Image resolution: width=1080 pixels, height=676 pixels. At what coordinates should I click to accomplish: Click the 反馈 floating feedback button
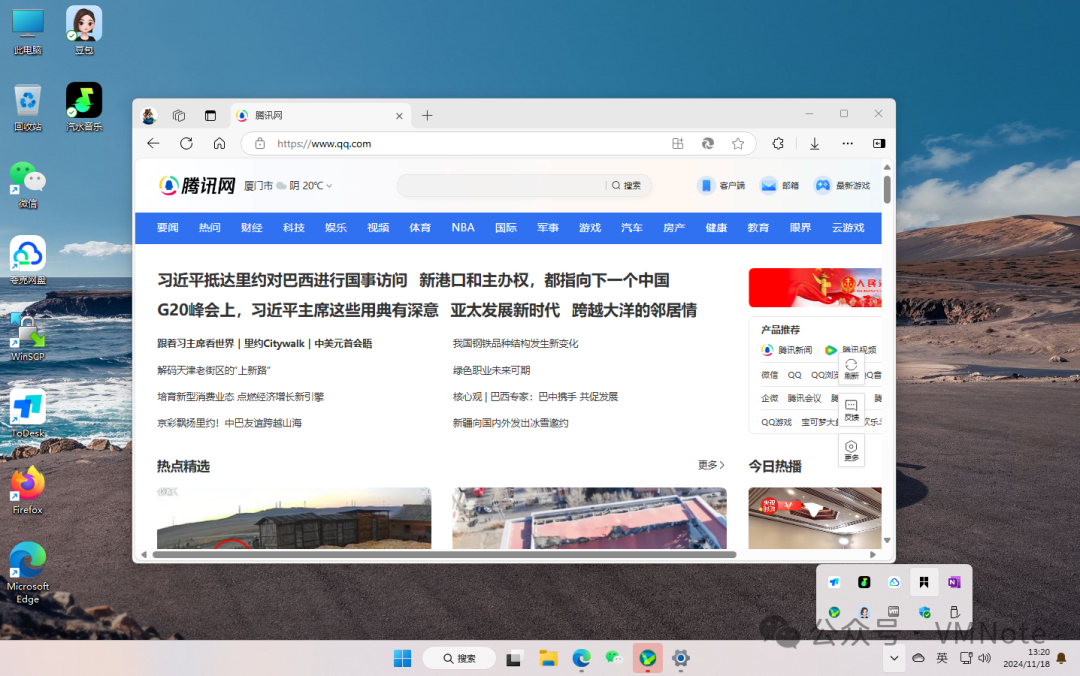pyautogui.click(x=851, y=410)
